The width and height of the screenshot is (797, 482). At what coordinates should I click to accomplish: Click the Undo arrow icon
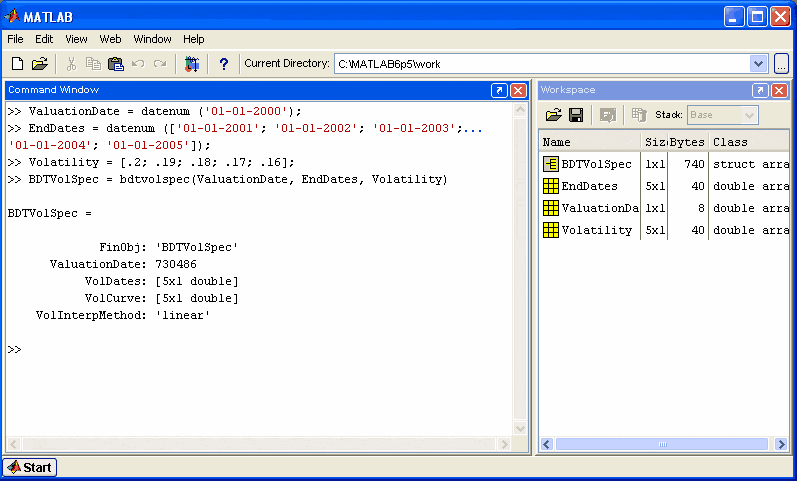tap(138, 64)
